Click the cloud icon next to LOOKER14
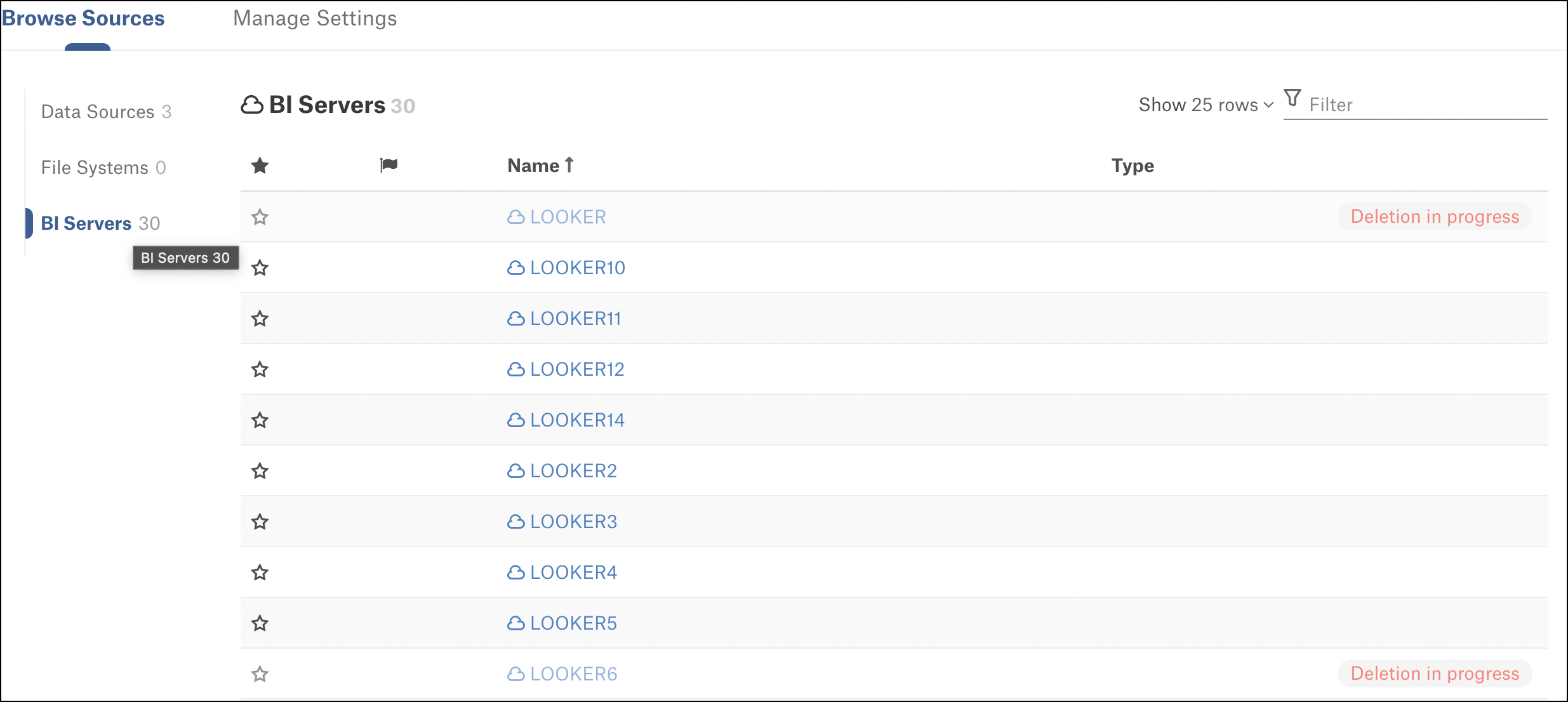The height and width of the screenshot is (702, 1568). click(516, 420)
